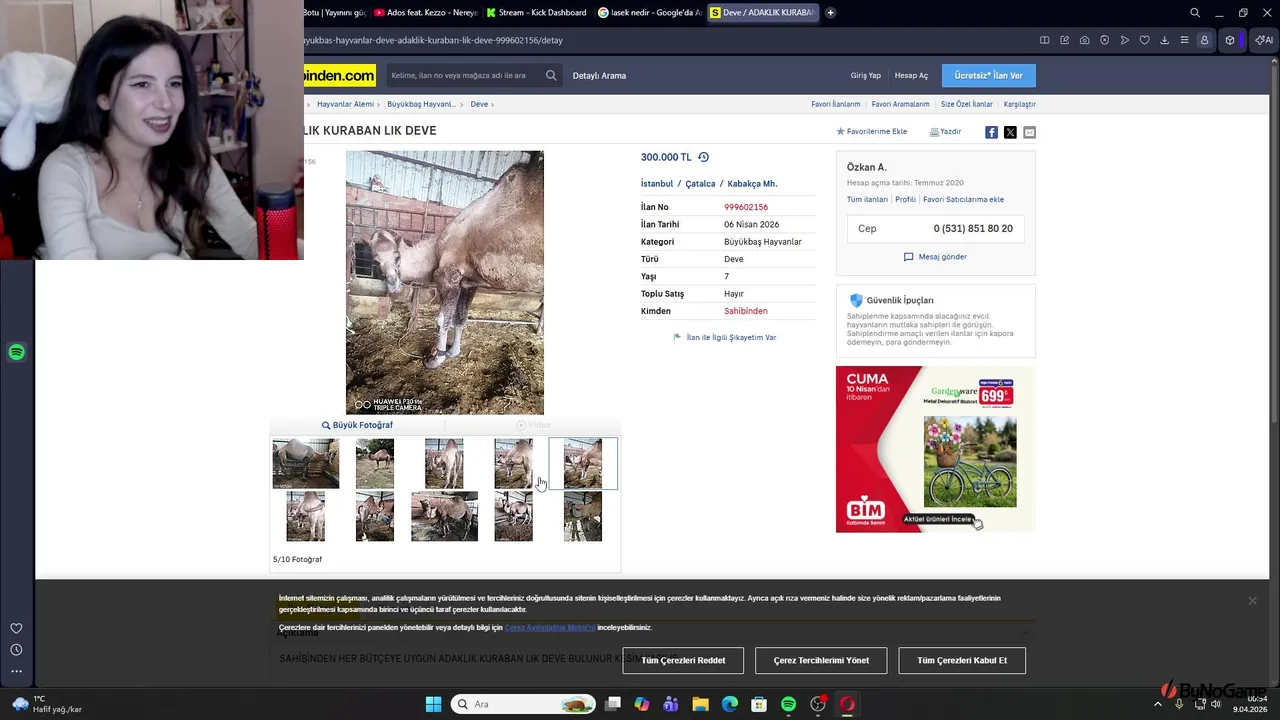Open the ad blocker shield icon
This screenshot has height=720, width=1280.
1104,40
